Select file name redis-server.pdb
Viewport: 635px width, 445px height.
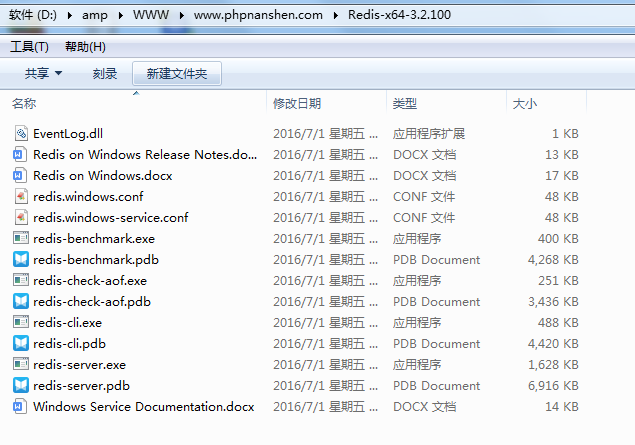81,385
